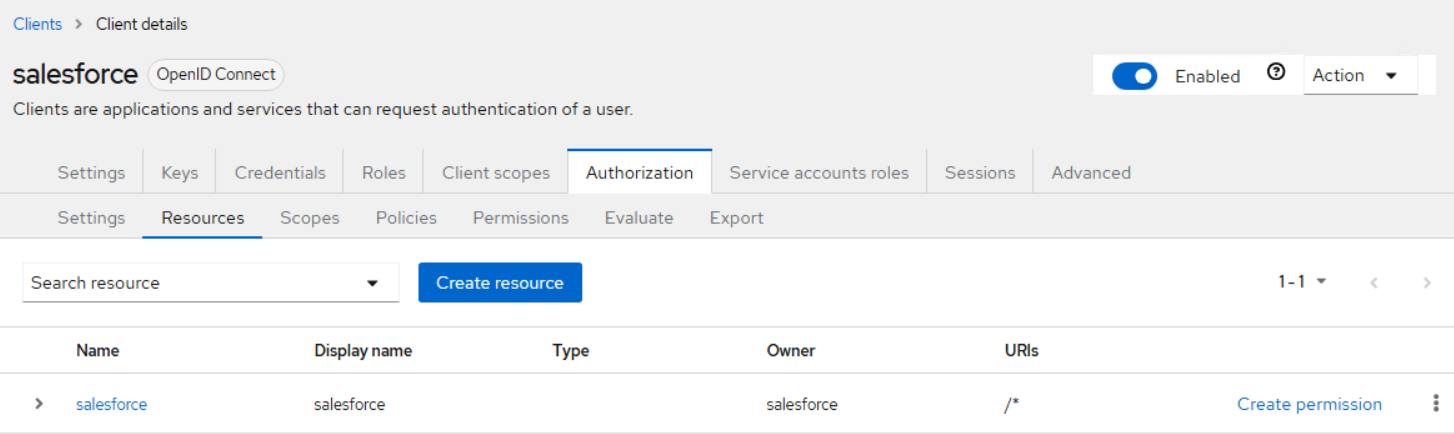Toggle the Enabled switch for the client

[x=1134, y=76]
